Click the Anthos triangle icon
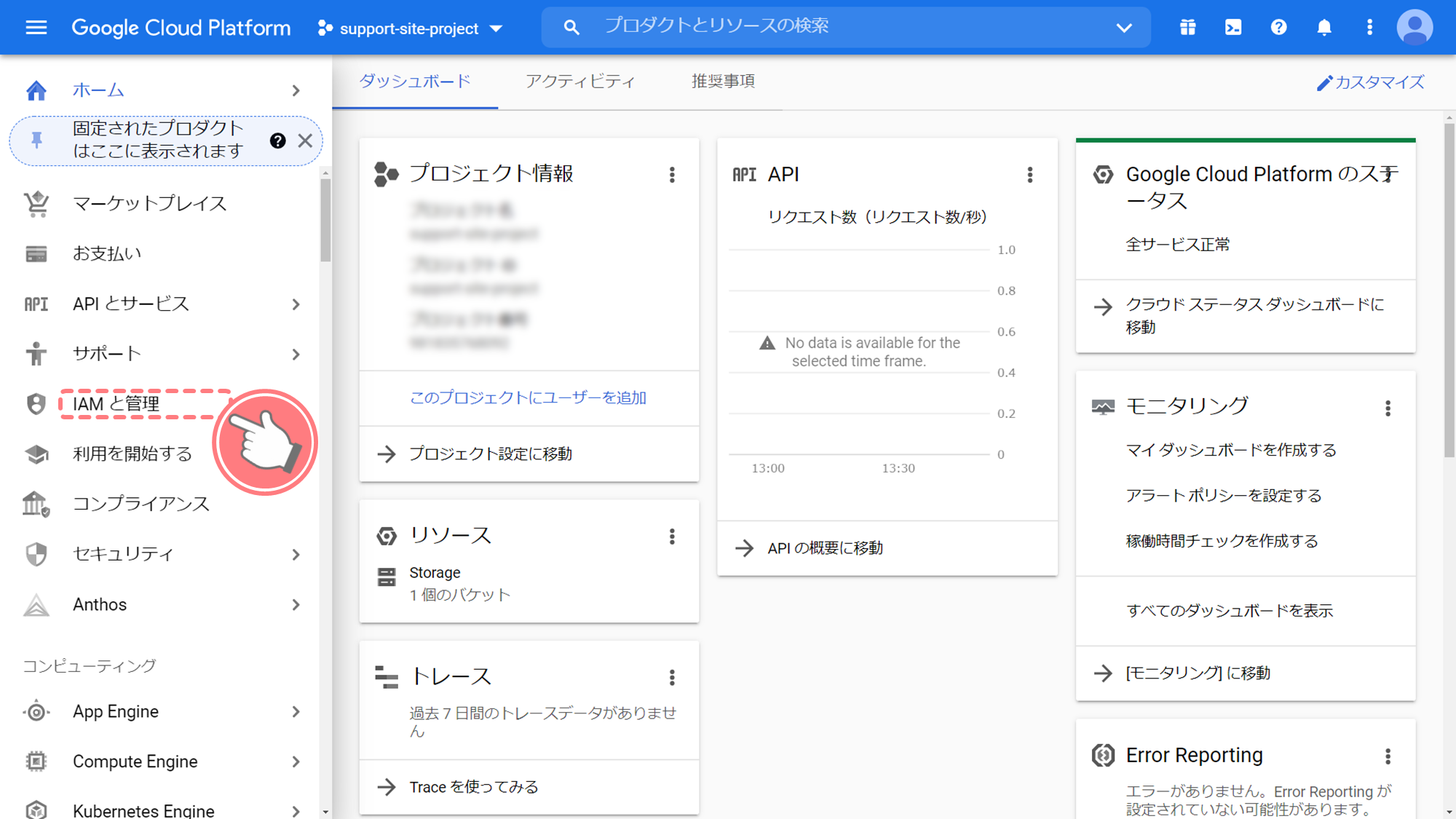 [36, 605]
